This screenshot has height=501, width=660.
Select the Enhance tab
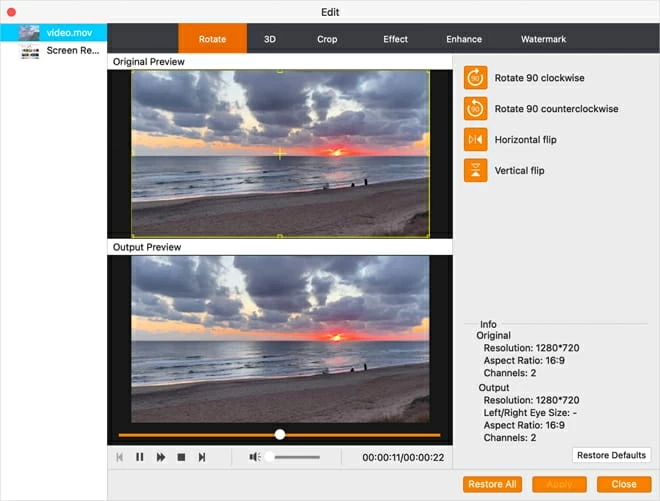click(x=464, y=39)
